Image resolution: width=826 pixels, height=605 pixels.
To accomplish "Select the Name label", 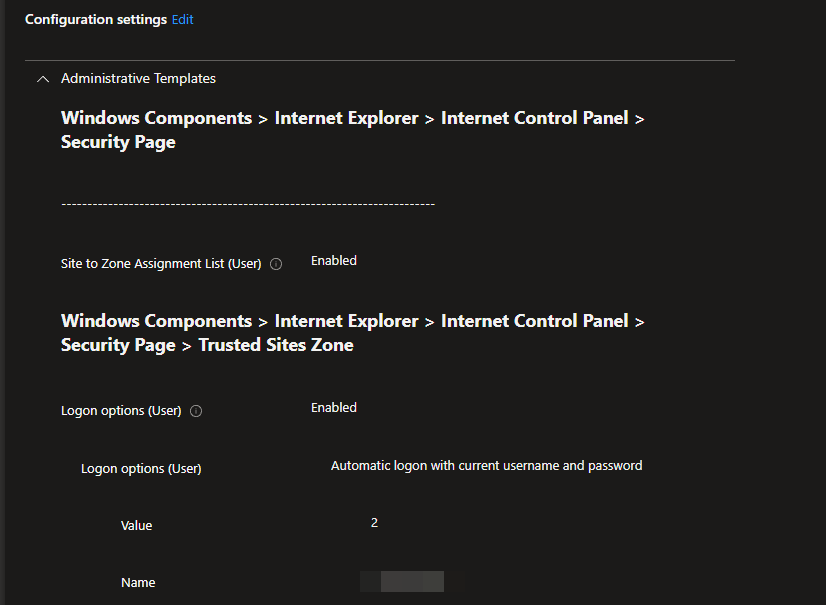I will pyautogui.click(x=138, y=583).
